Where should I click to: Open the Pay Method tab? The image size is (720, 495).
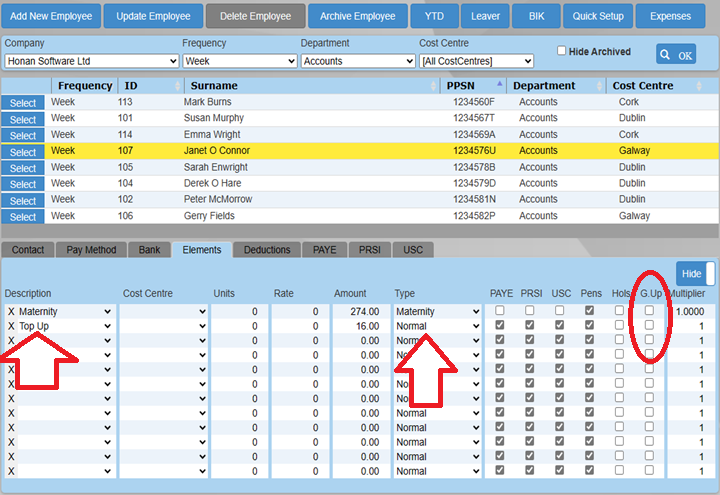(91, 250)
